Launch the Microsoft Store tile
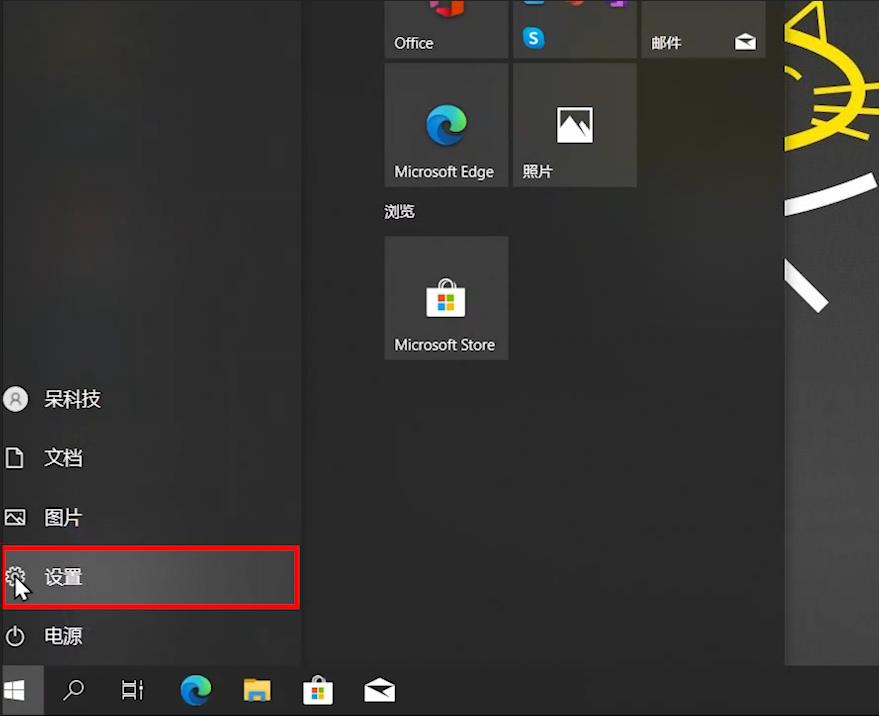The width and height of the screenshot is (879, 716). [446, 298]
